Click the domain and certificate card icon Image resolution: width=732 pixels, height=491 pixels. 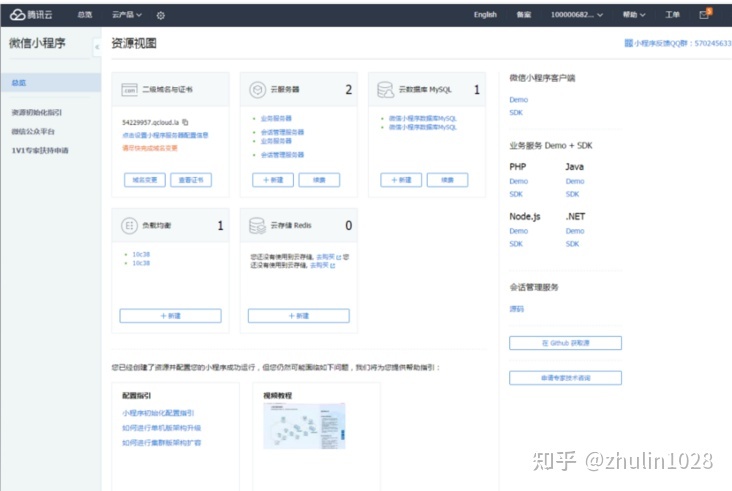pos(129,90)
